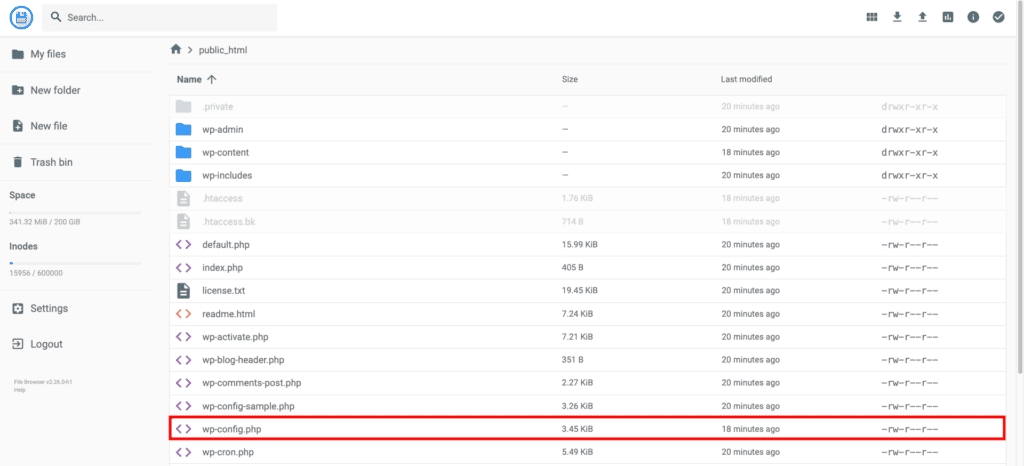Click the wp-comments-post.php code icon
This screenshot has height=466, width=1024.
pos(184,383)
